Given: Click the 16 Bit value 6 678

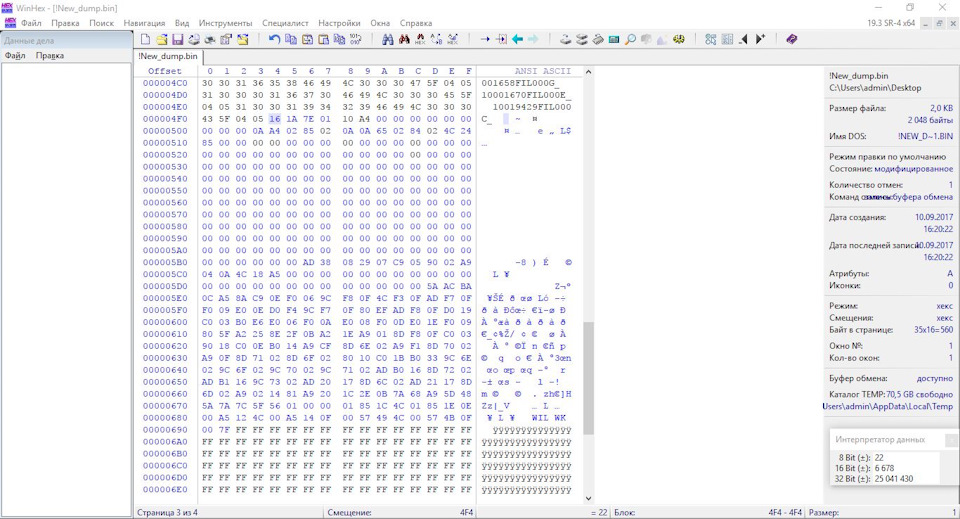Looking at the screenshot, I should click(x=885, y=468).
